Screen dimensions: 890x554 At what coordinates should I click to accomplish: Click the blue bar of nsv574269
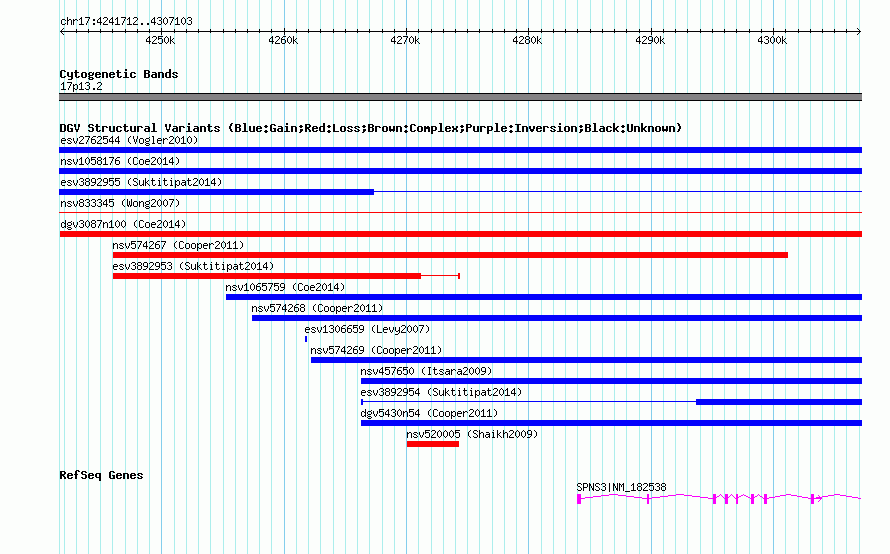(x=586, y=360)
